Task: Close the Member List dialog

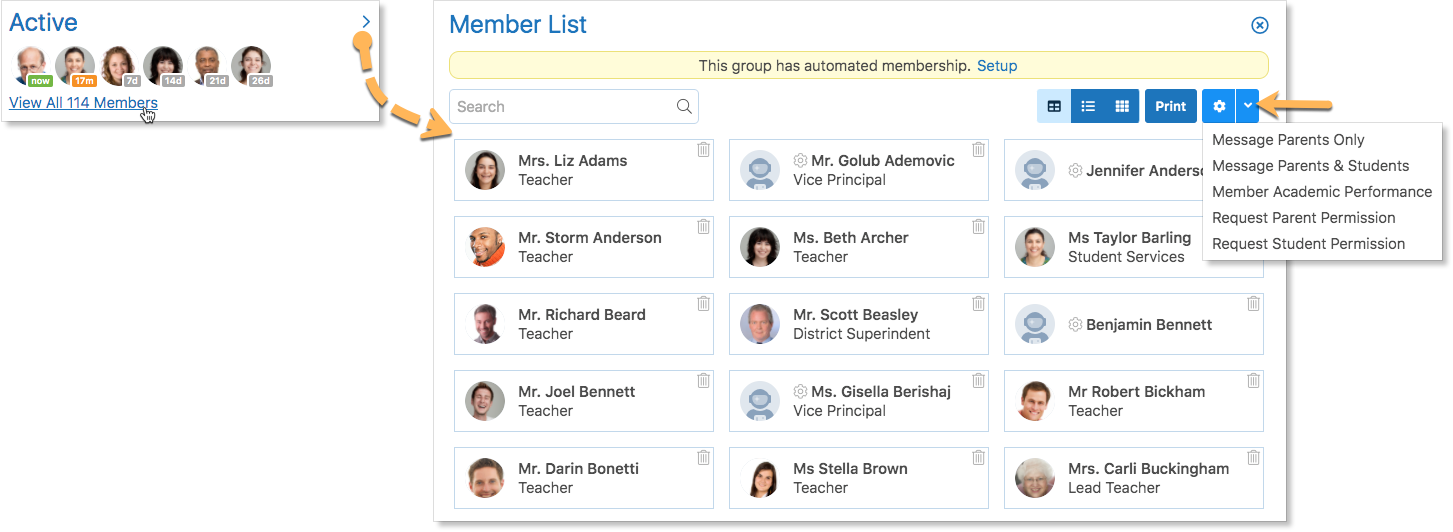Action: coord(1260,25)
